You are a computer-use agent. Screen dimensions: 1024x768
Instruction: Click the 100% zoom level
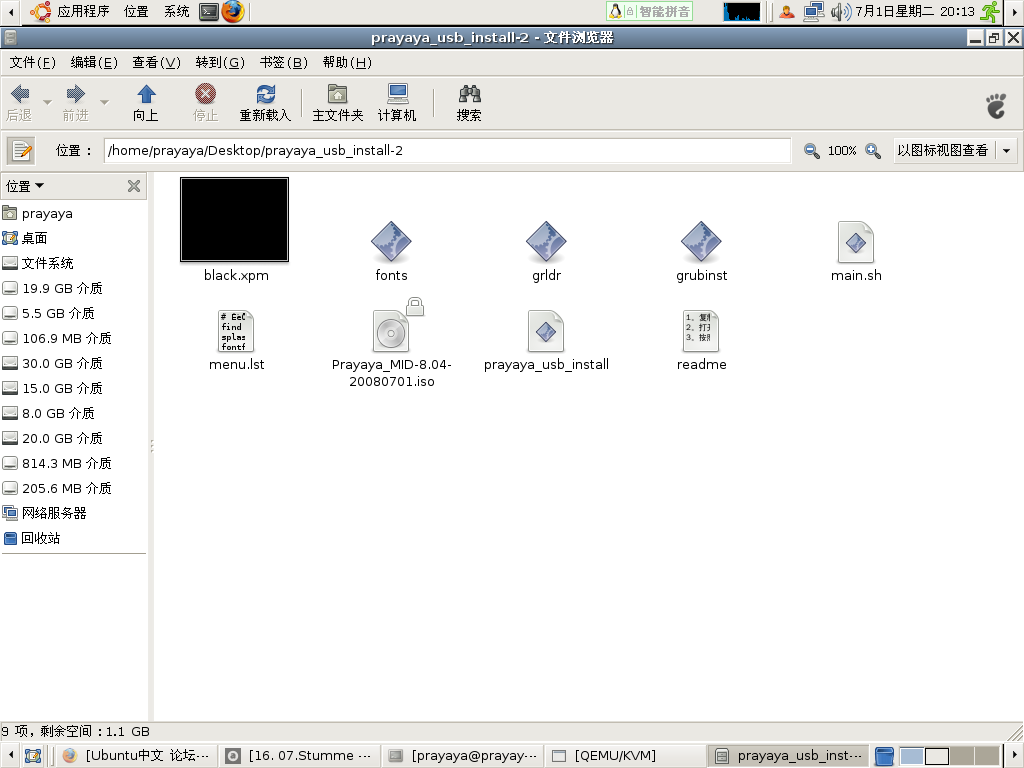[842, 151]
